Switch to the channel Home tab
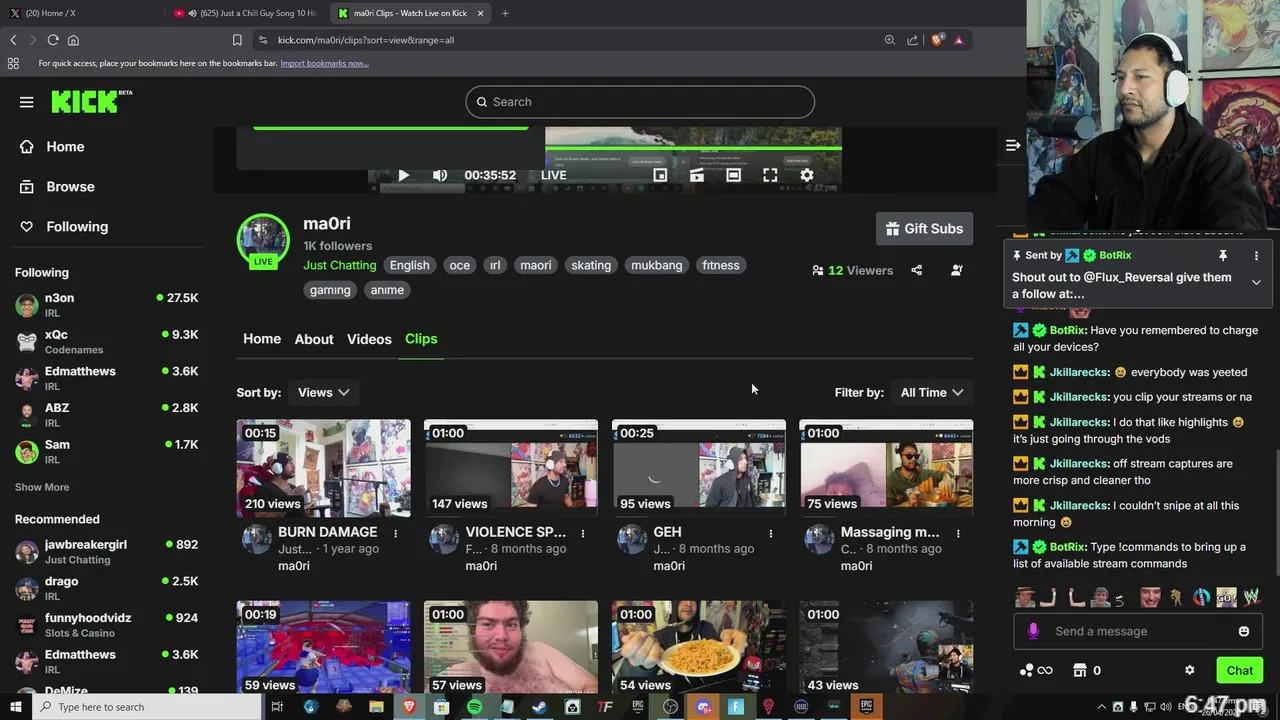Viewport: 1280px width, 720px height. click(262, 339)
